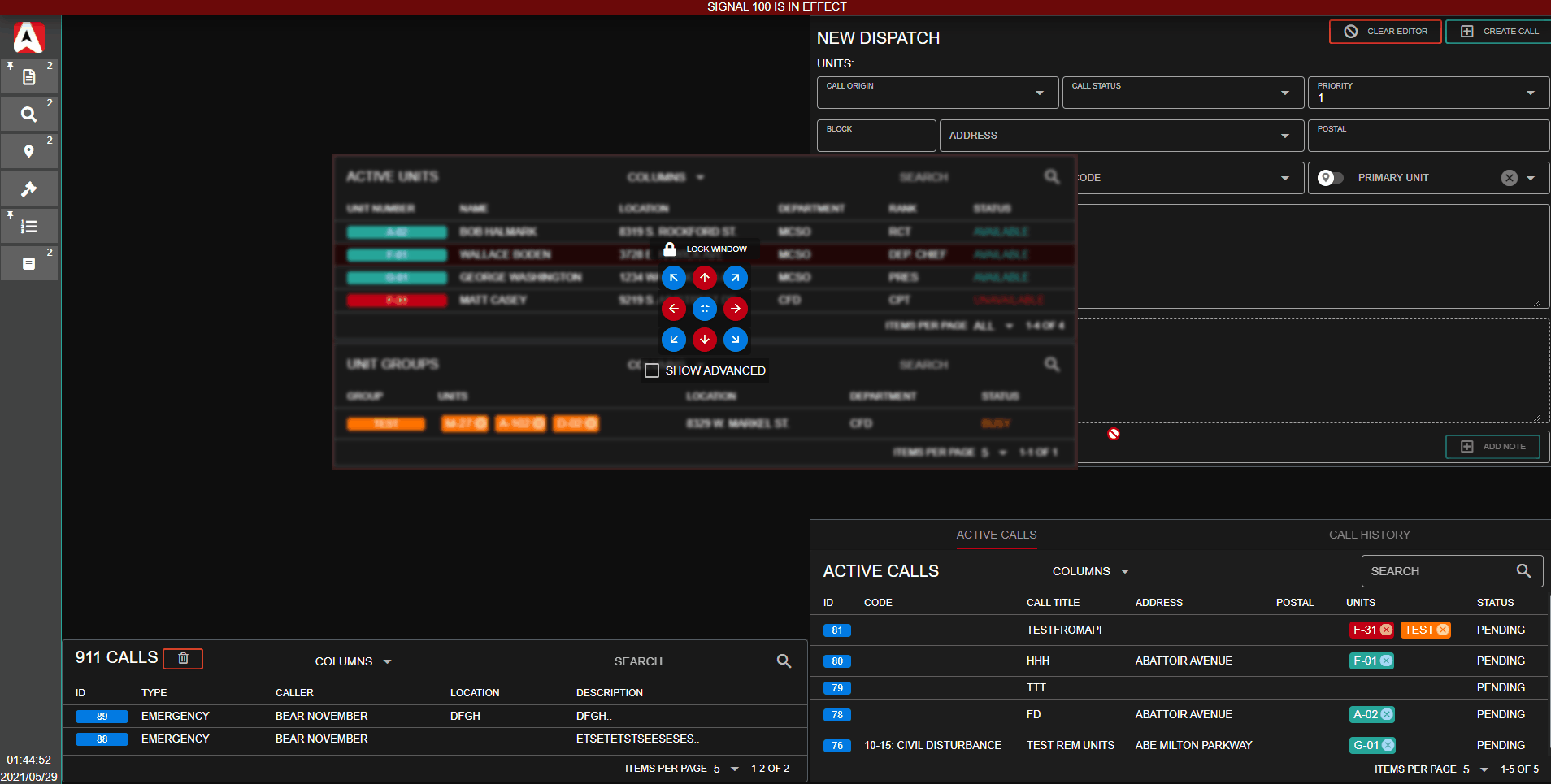Toggle the Primary Unit location switch
This screenshot has width=1551, height=784.
(1330, 178)
